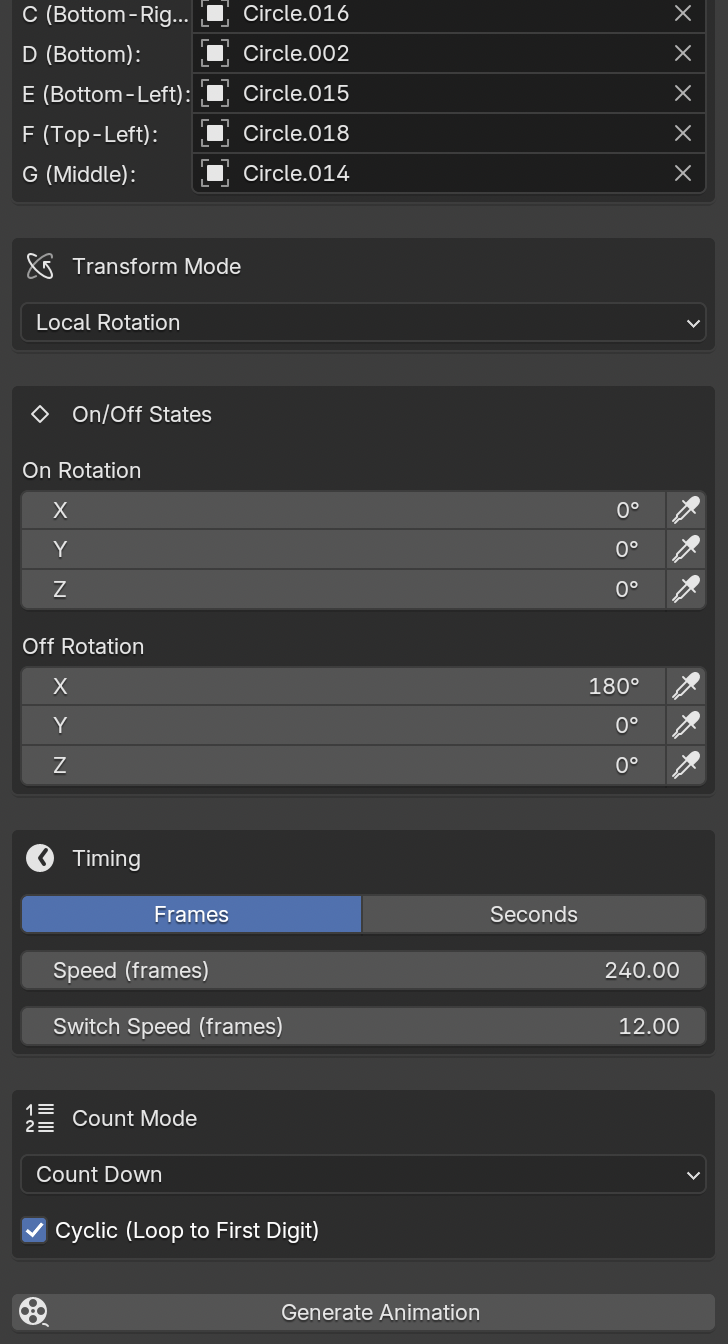The width and height of the screenshot is (728, 1344).
Task: Select Frames timing mode
Action: tap(191, 914)
